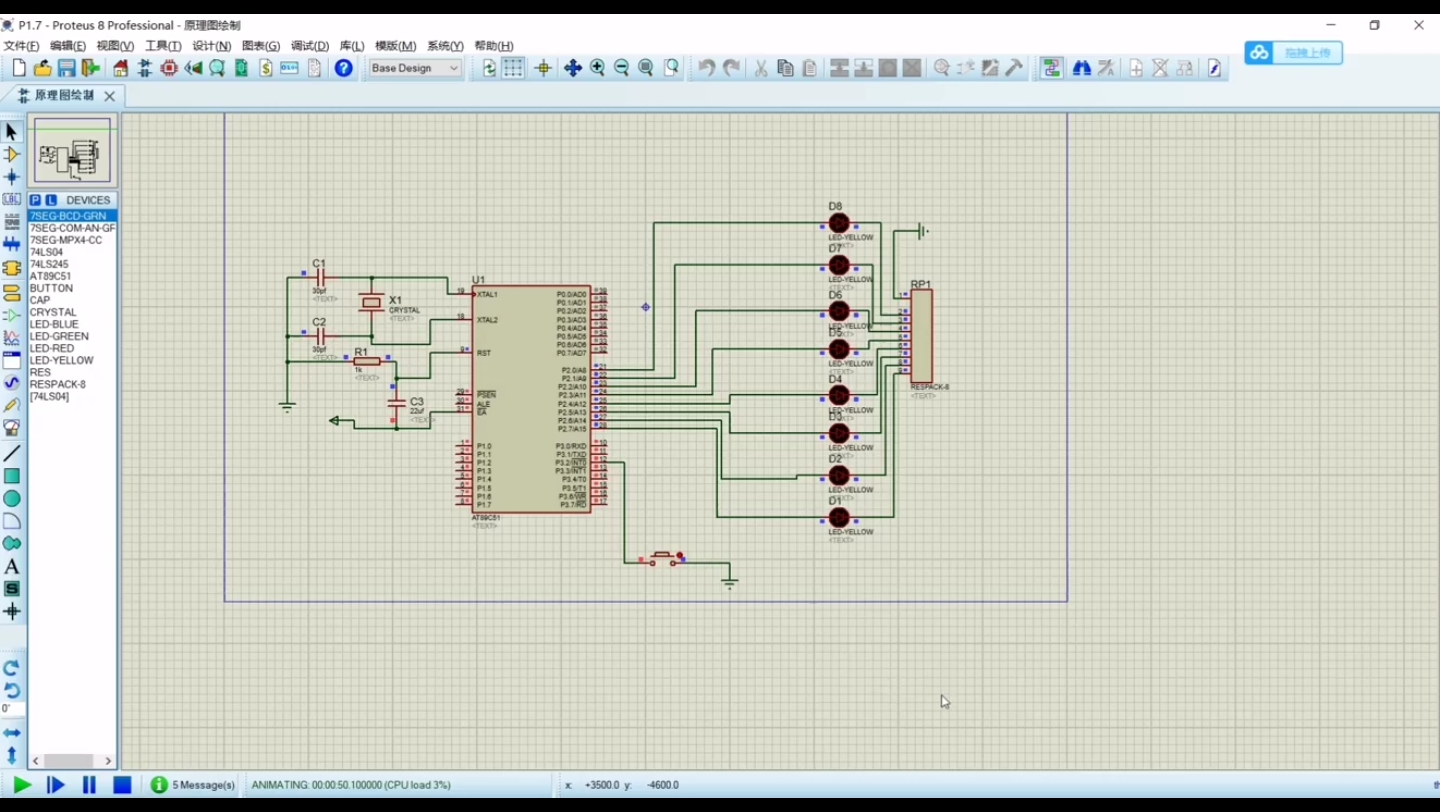This screenshot has width=1440, height=812.
Task: Step the simulation forward
Action: (56, 785)
